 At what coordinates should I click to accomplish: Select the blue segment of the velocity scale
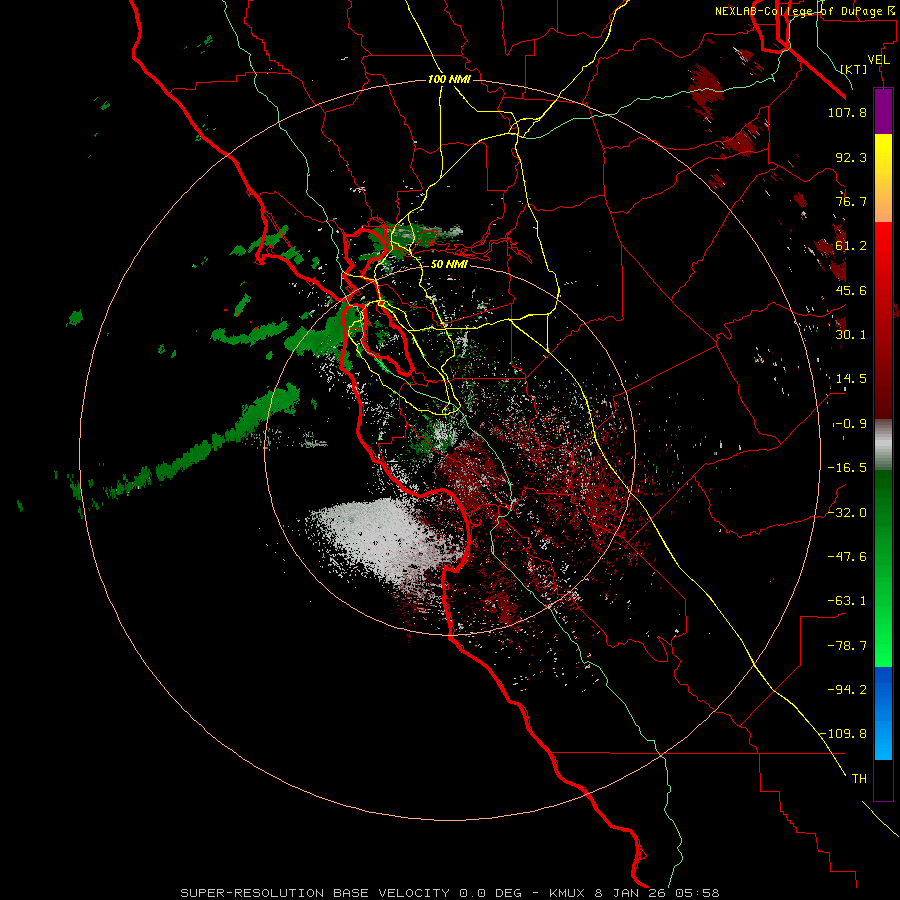tap(883, 713)
